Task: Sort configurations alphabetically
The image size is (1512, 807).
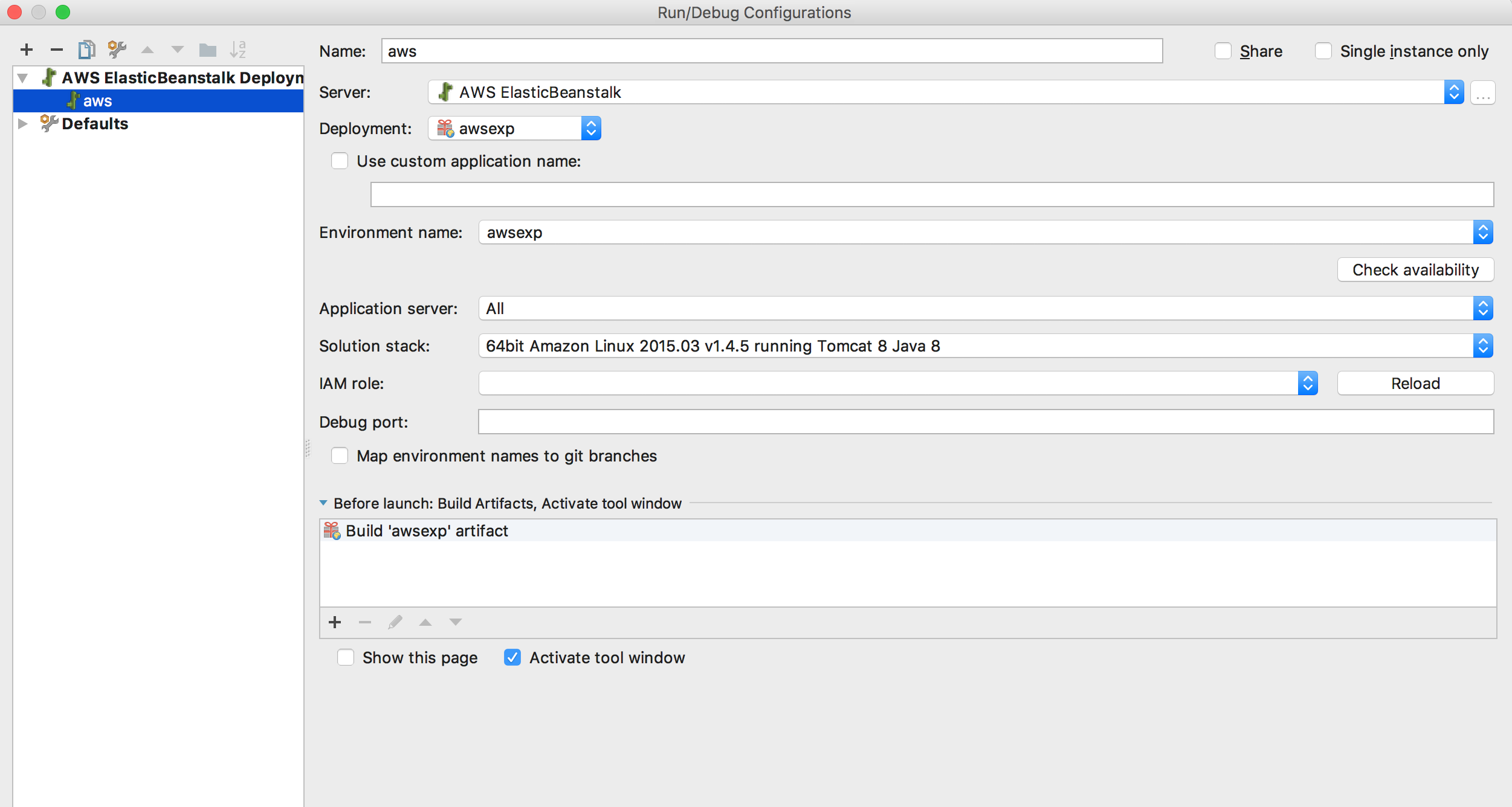Action: tap(238, 50)
